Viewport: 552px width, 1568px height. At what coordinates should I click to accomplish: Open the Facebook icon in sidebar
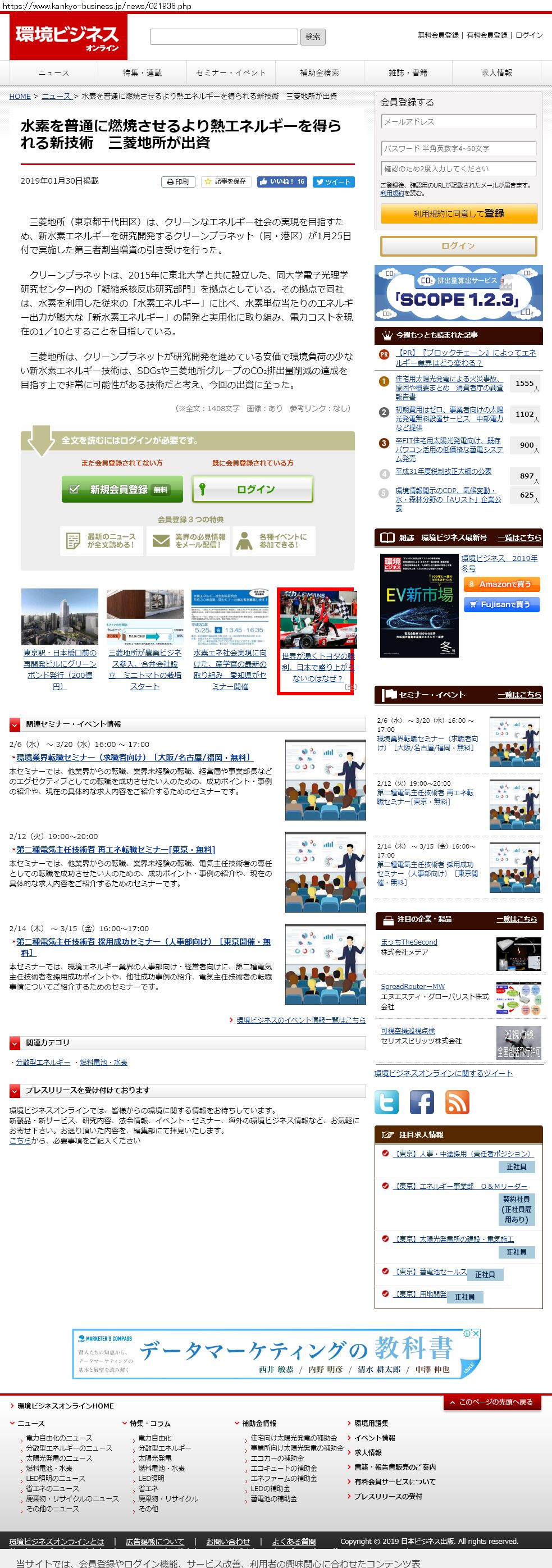(422, 1102)
